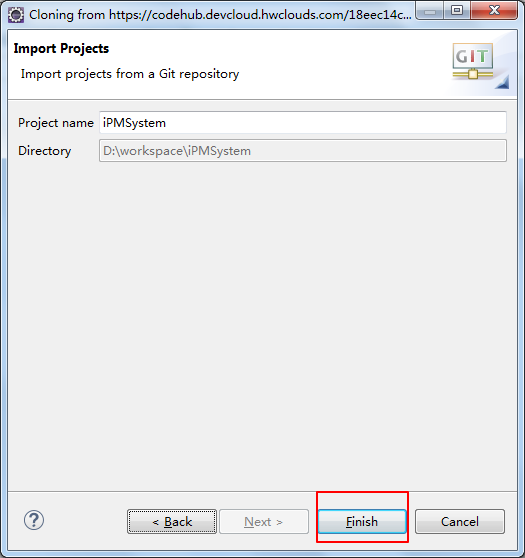Click the blue corner arrow under GIT logo

[x=502, y=82]
